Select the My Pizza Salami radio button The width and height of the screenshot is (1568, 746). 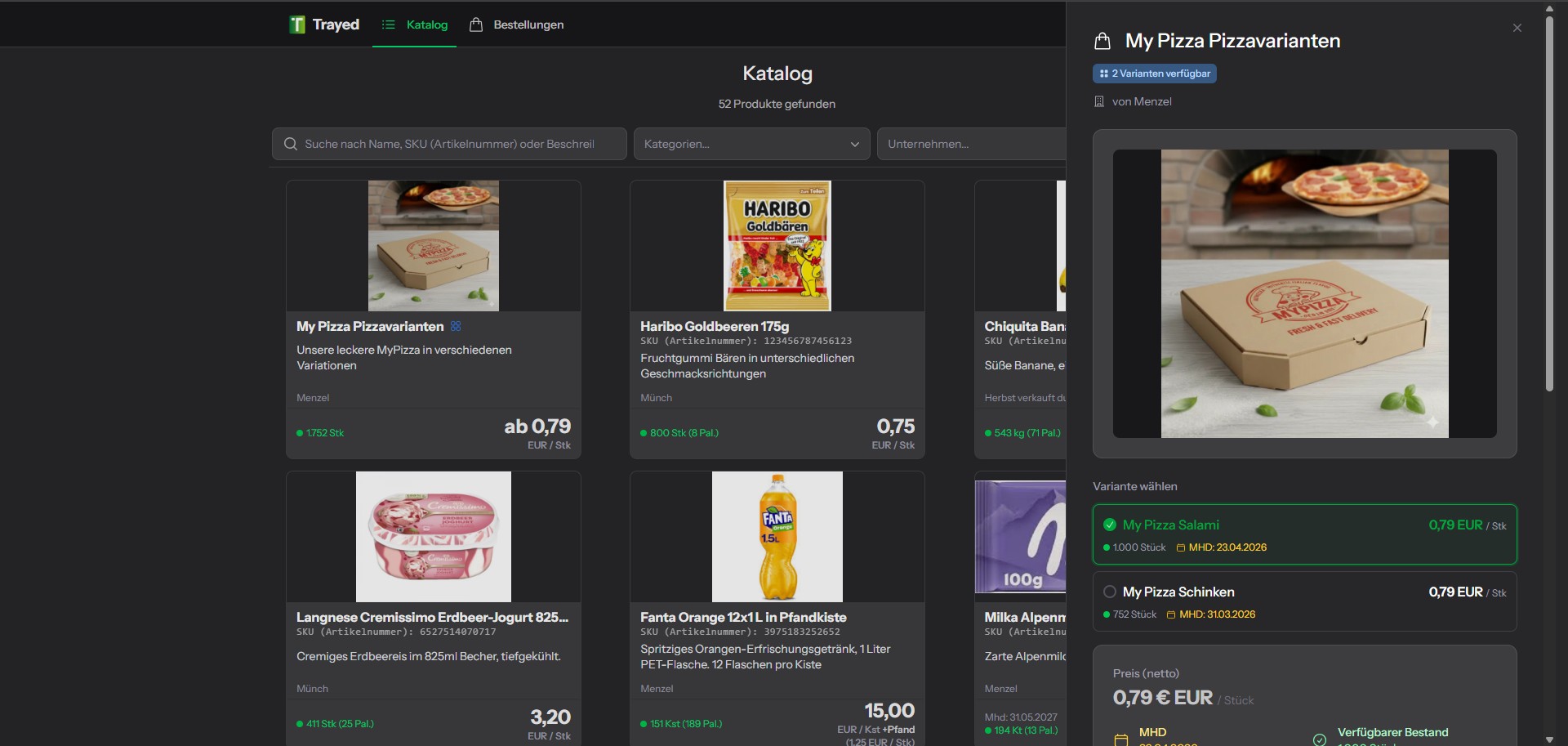(x=1110, y=525)
